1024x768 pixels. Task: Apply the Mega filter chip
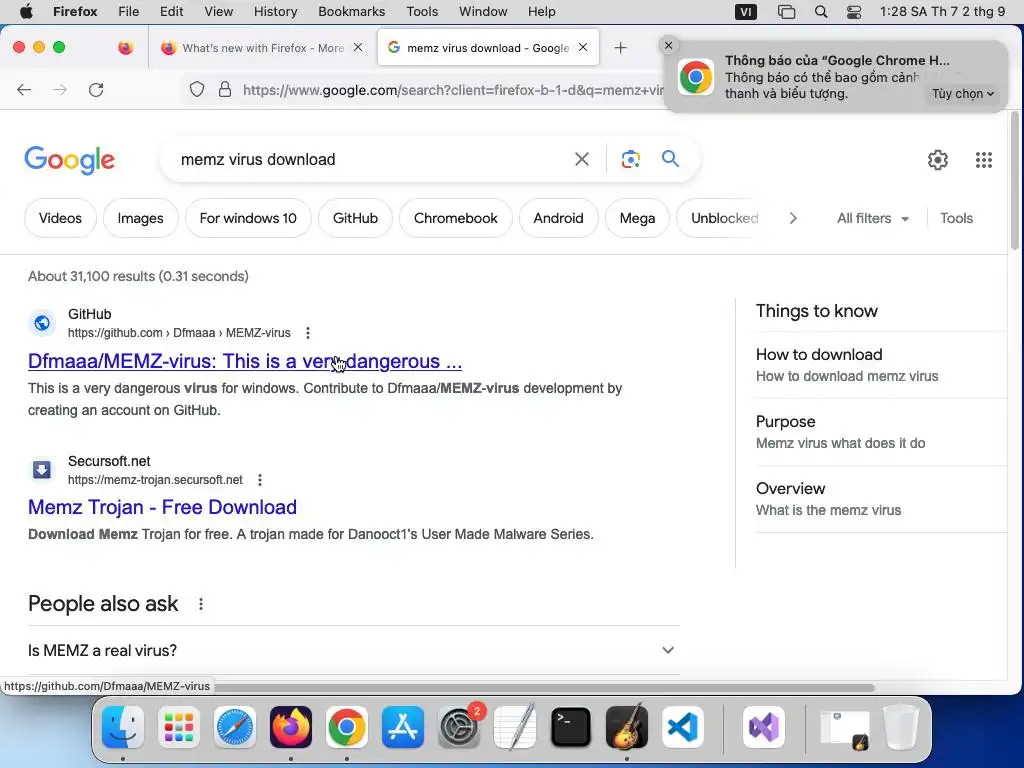pyautogui.click(x=637, y=218)
